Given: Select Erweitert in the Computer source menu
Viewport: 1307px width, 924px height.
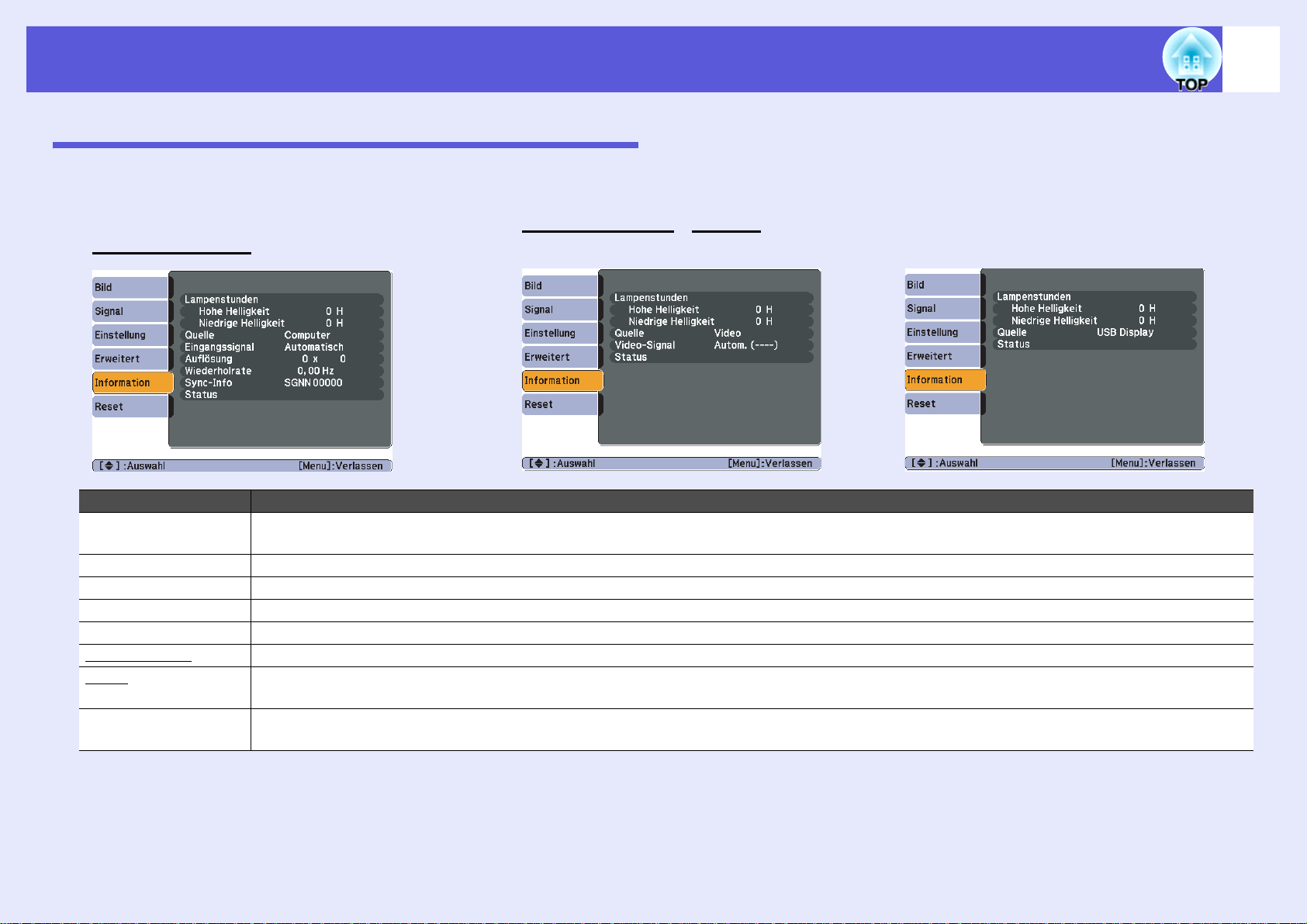Looking at the screenshot, I should (130, 358).
